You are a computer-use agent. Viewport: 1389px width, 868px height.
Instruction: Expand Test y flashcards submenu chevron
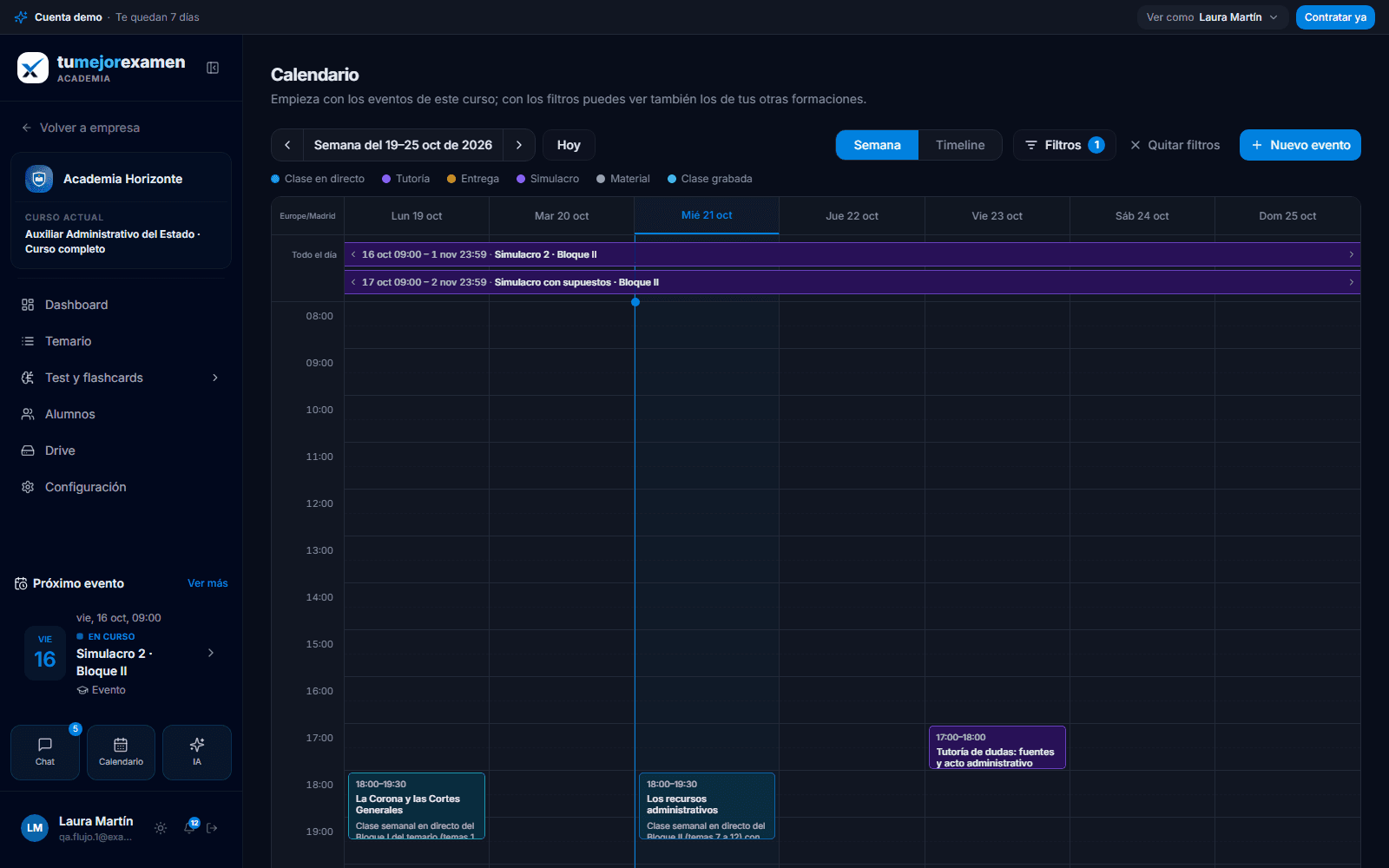(215, 378)
